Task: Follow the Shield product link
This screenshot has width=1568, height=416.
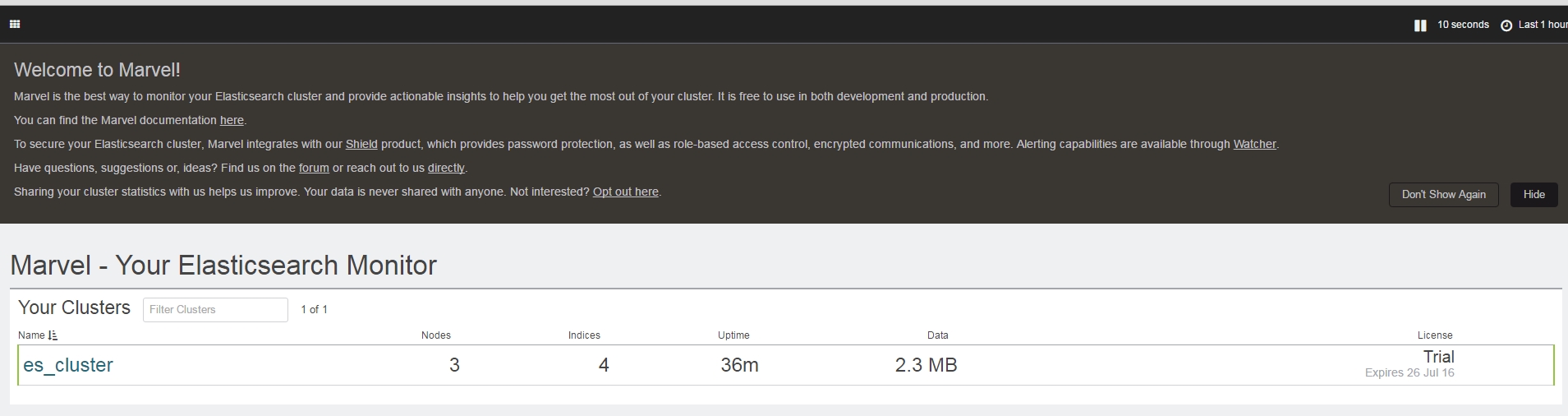Action: [x=361, y=144]
